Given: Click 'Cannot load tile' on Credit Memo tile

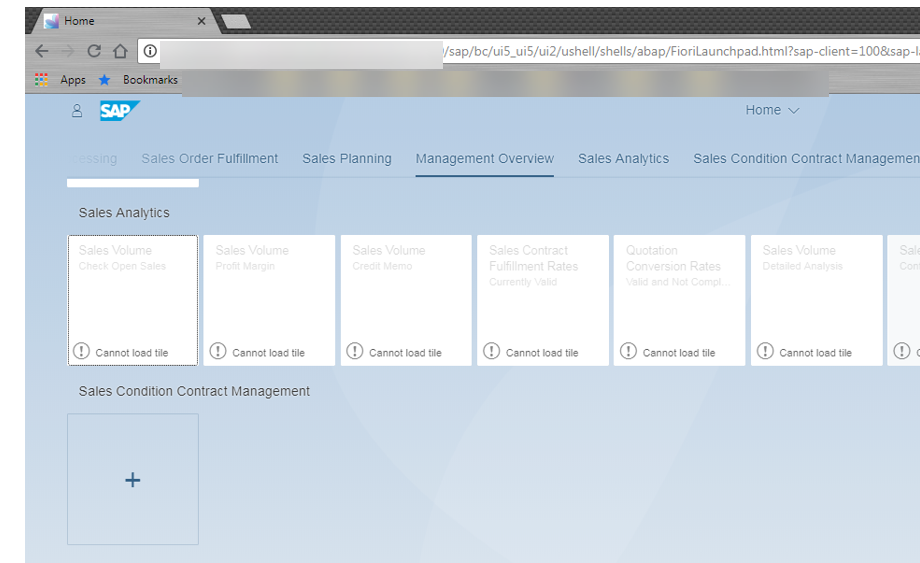Looking at the screenshot, I should click(x=405, y=353).
